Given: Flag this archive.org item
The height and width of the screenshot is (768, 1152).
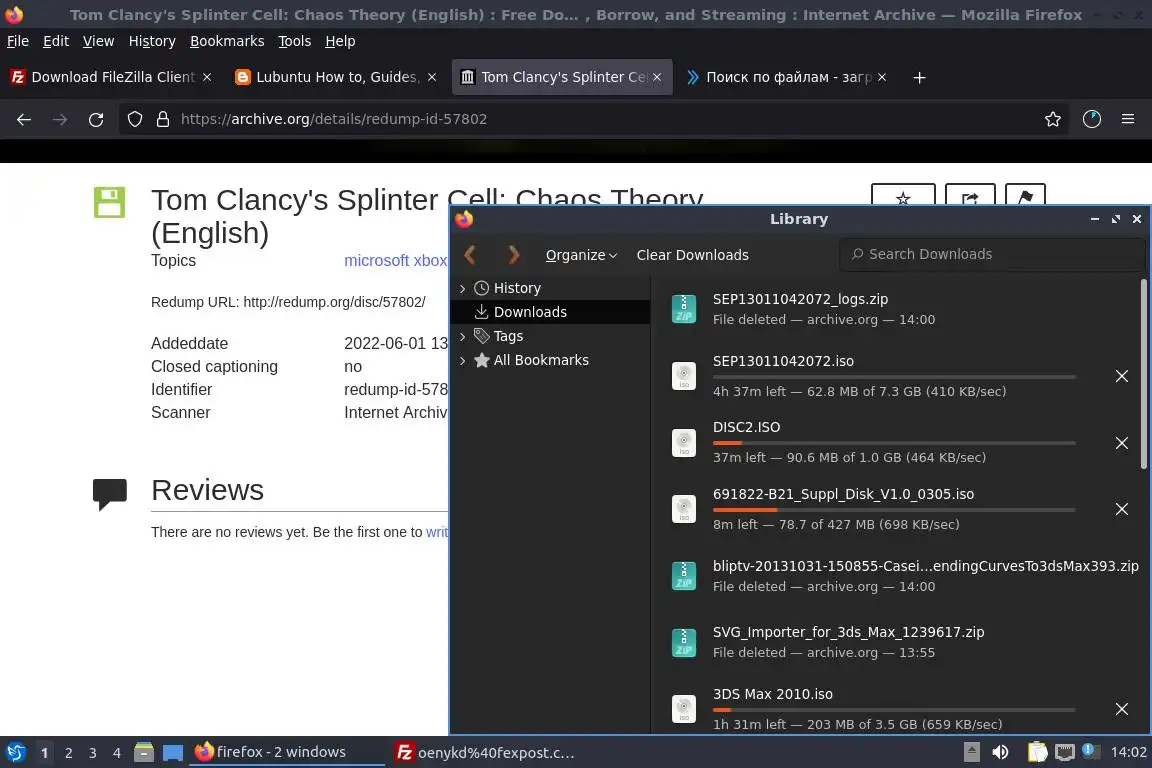Looking at the screenshot, I should [x=1025, y=196].
